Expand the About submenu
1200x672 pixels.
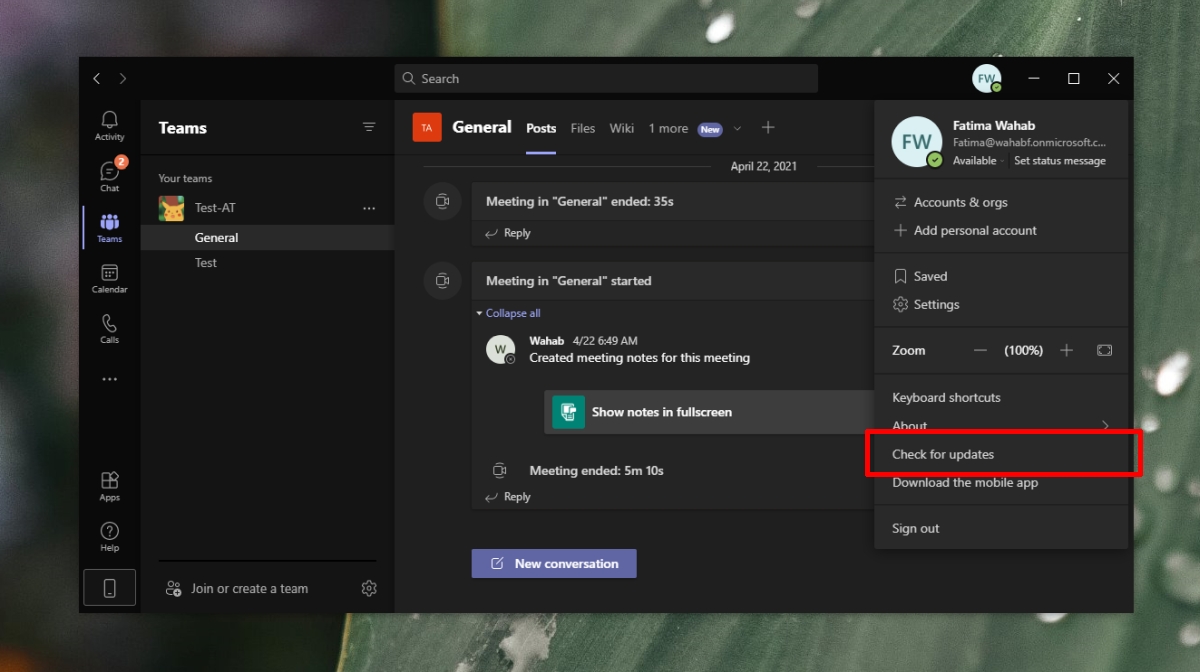pyautogui.click(x=1000, y=425)
